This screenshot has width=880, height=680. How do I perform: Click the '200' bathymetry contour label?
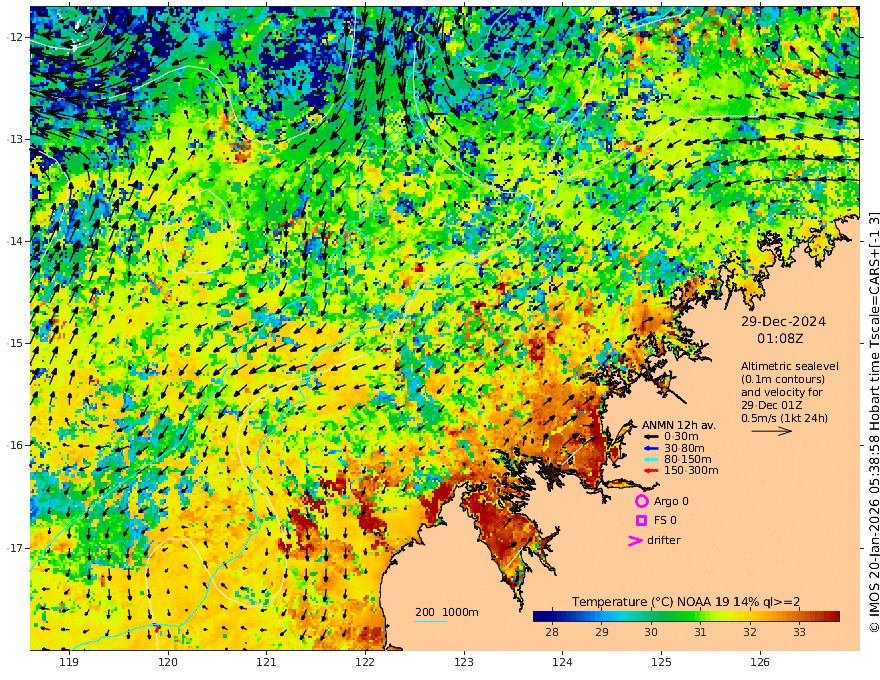(424, 612)
